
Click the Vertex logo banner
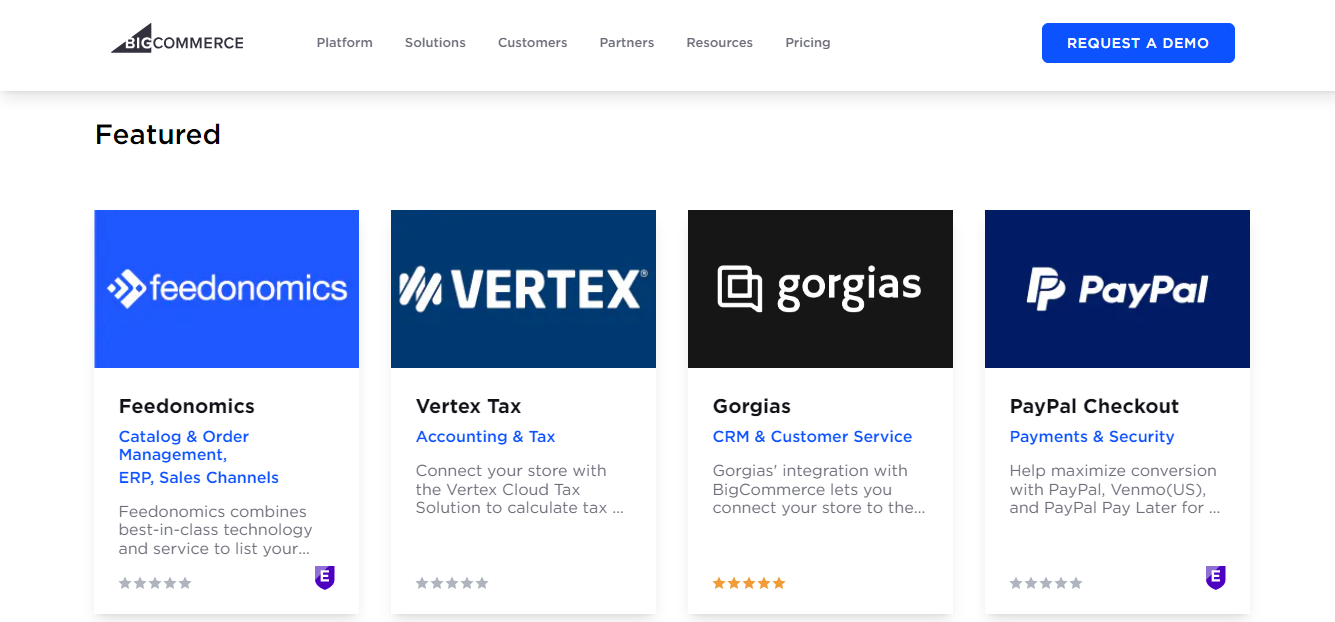[x=523, y=288]
